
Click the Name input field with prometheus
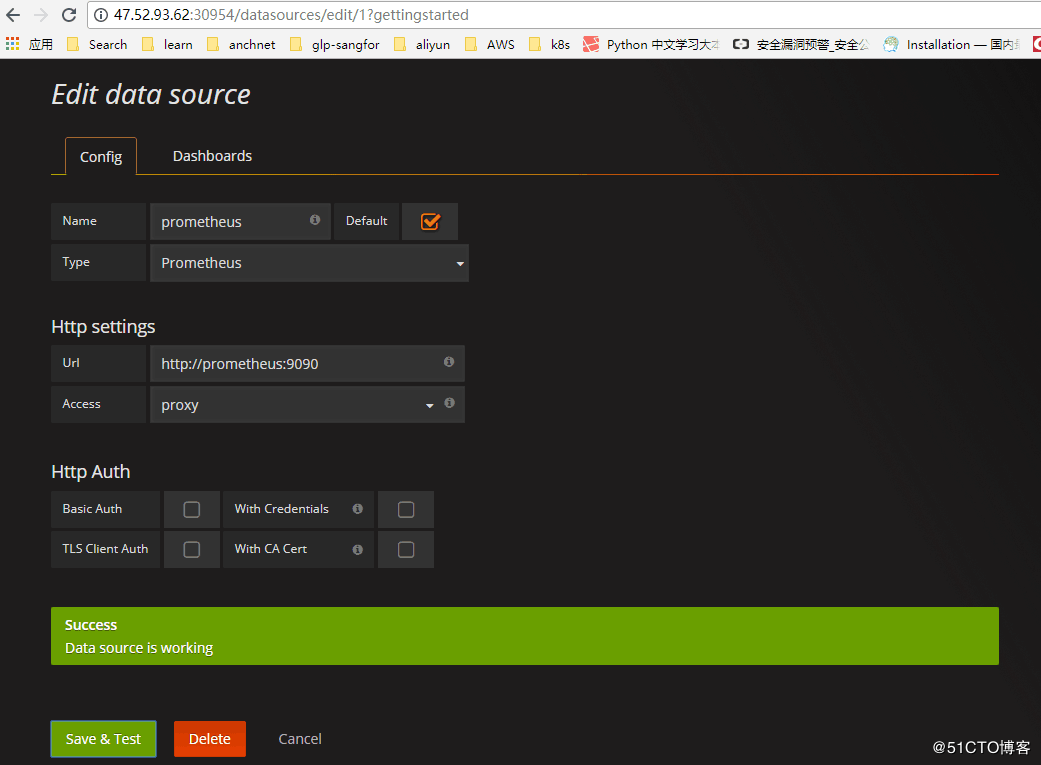(240, 222)
